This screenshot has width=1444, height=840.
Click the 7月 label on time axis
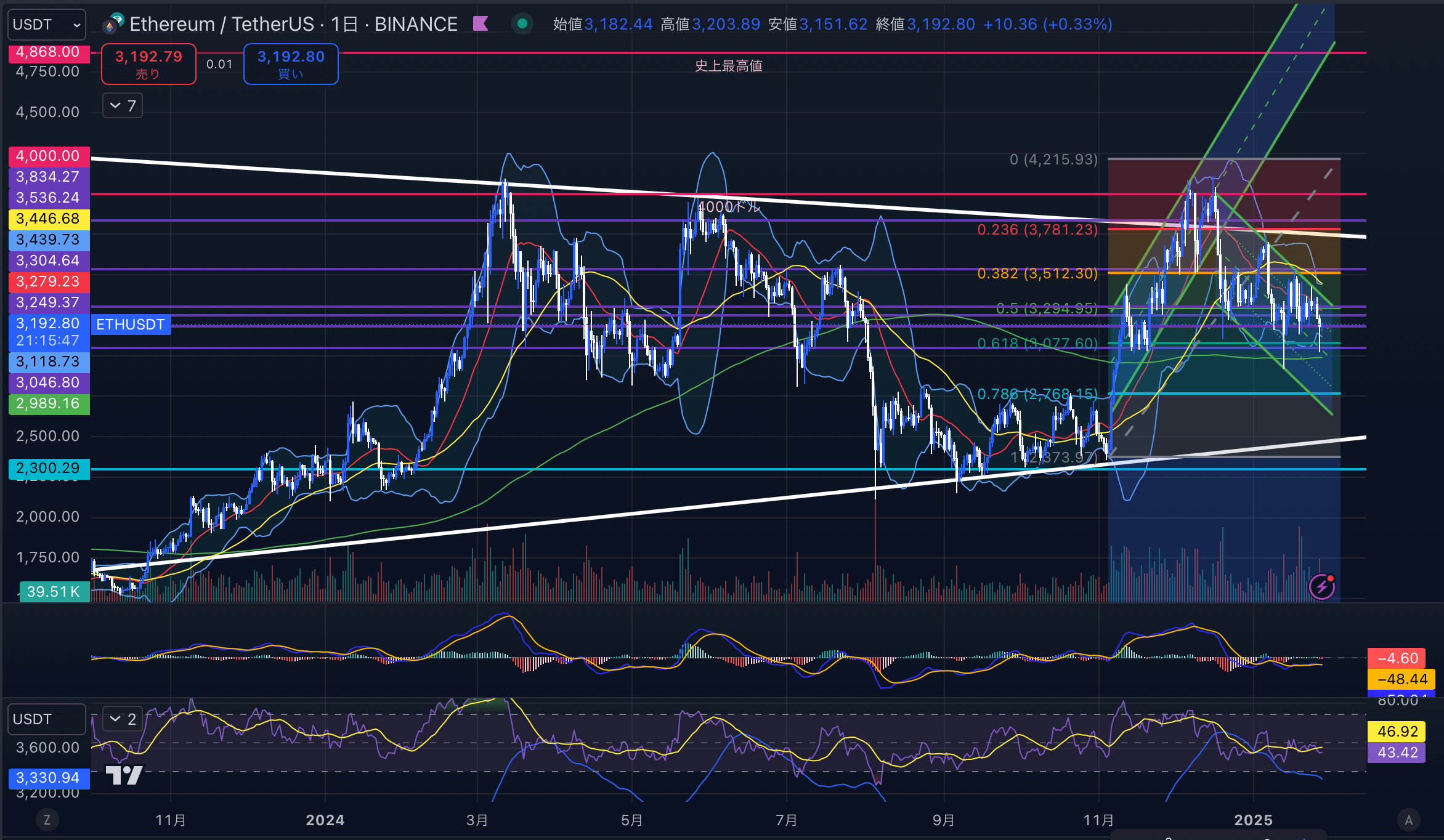787,820
